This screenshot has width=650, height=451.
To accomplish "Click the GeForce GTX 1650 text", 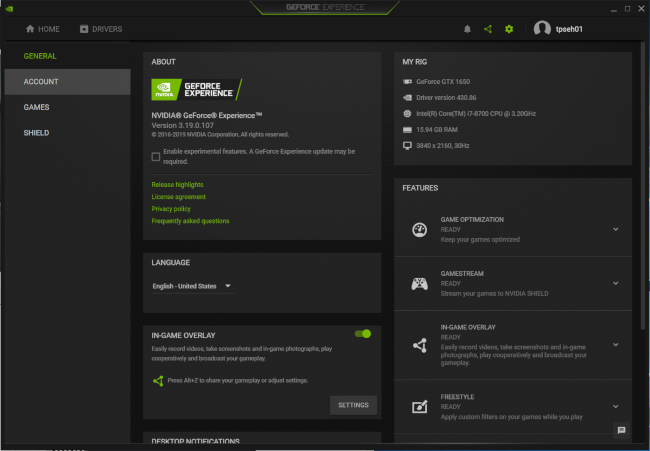I will (443, 82).
